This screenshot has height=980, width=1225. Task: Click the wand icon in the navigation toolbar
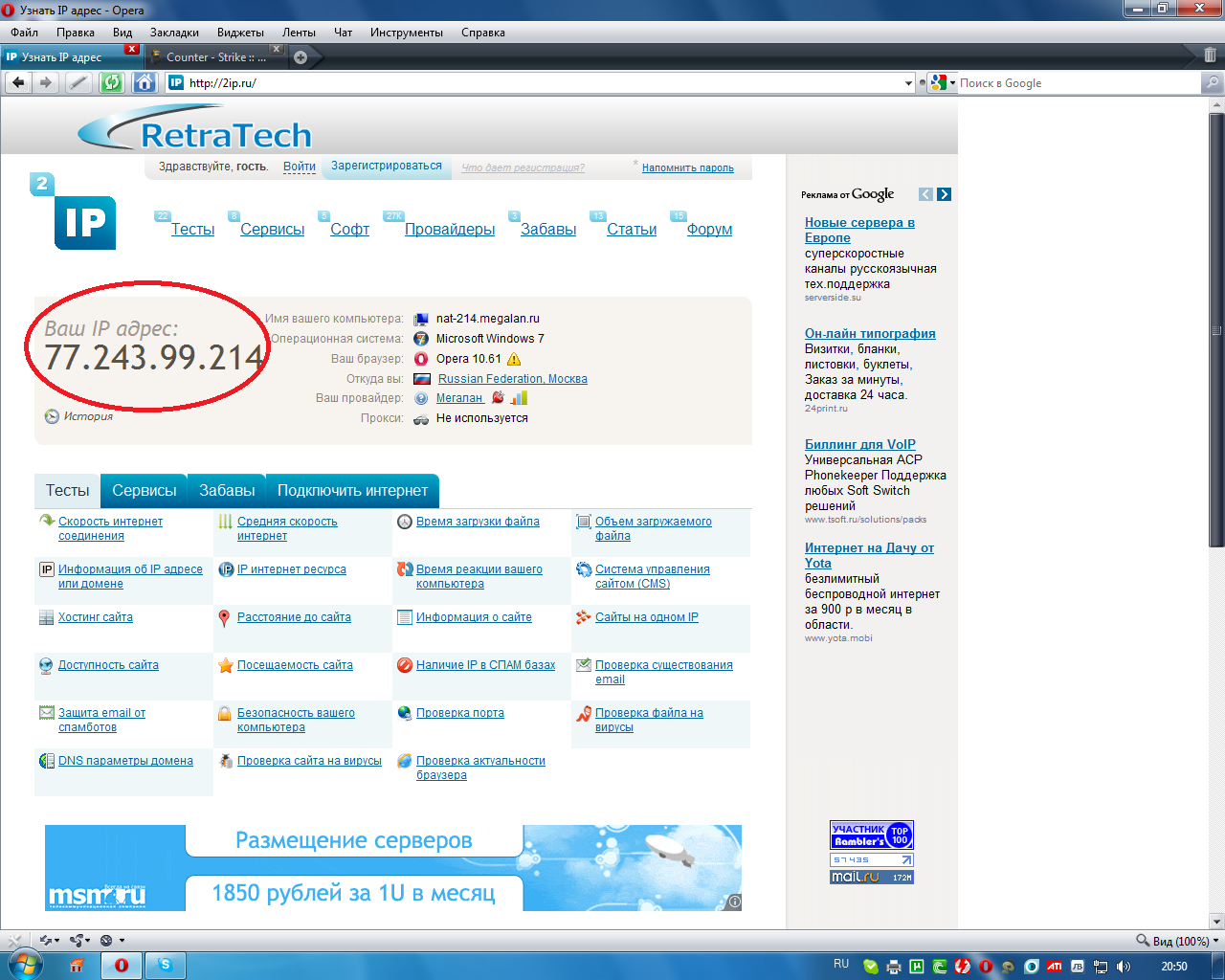pos(78,82)
